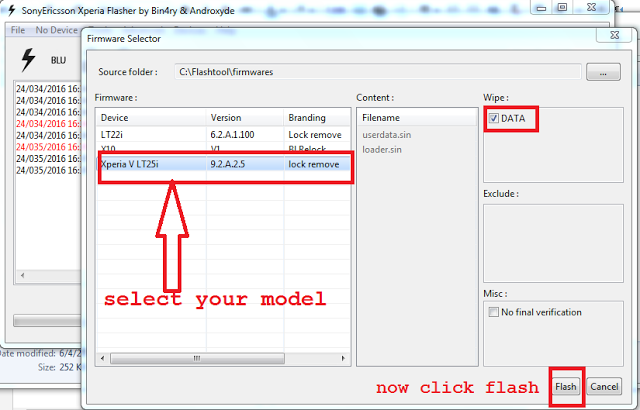Open File menu in Flasher window
Image resolution: width=640 pixels, height=410 pixels.
point(18,30)
